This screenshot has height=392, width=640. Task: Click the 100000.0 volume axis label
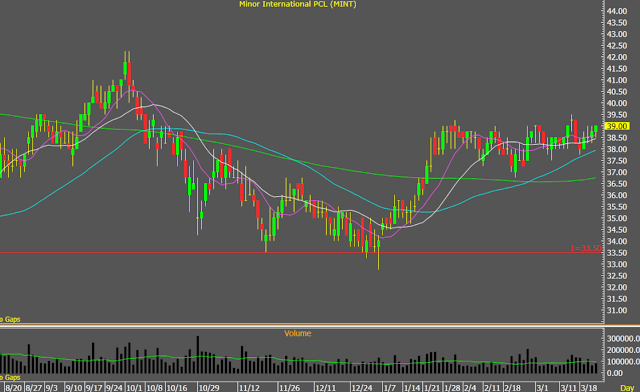tap(623, 361)
